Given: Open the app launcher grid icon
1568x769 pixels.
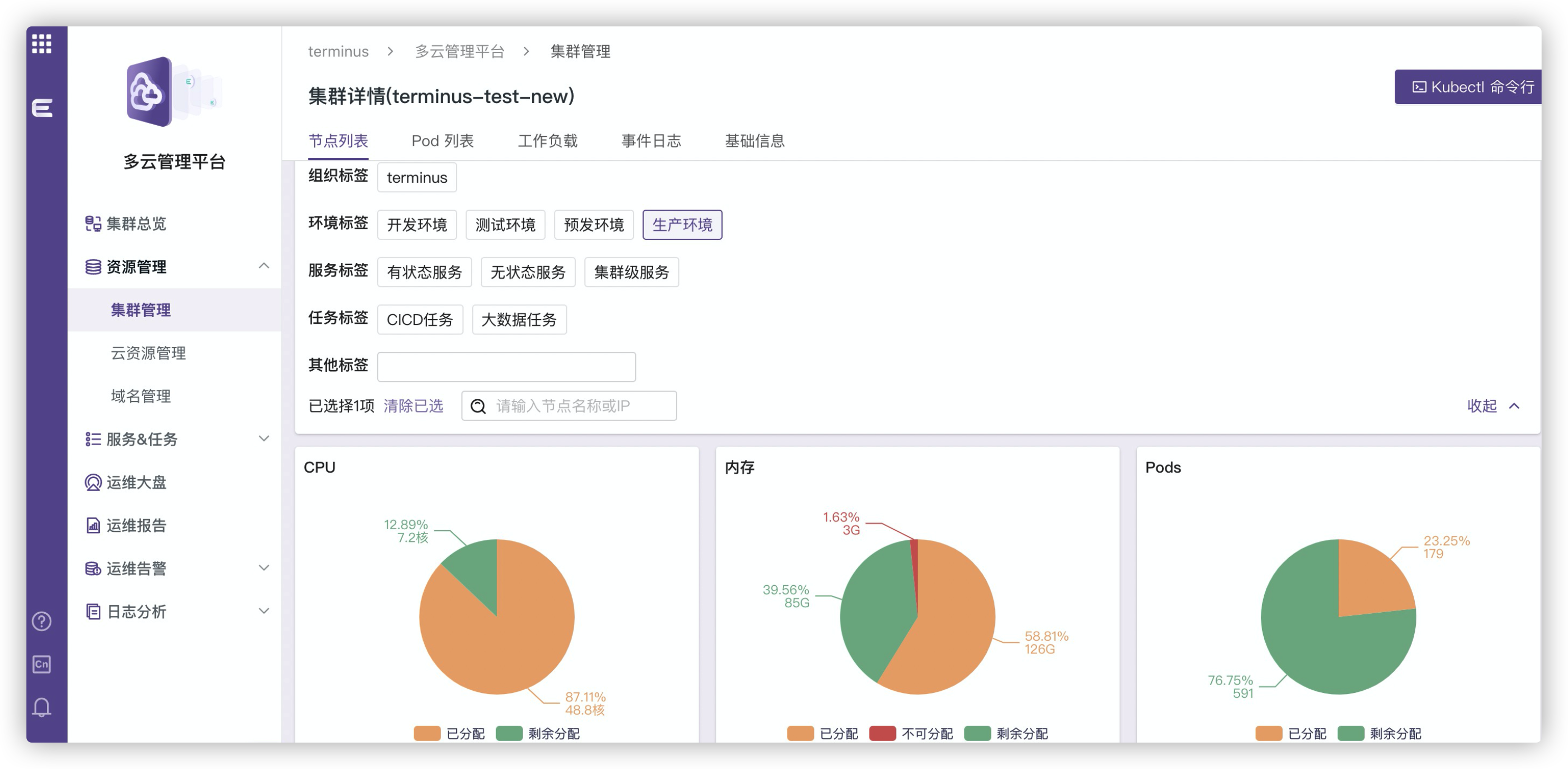Looking at the screenshot, I should 40,44.
